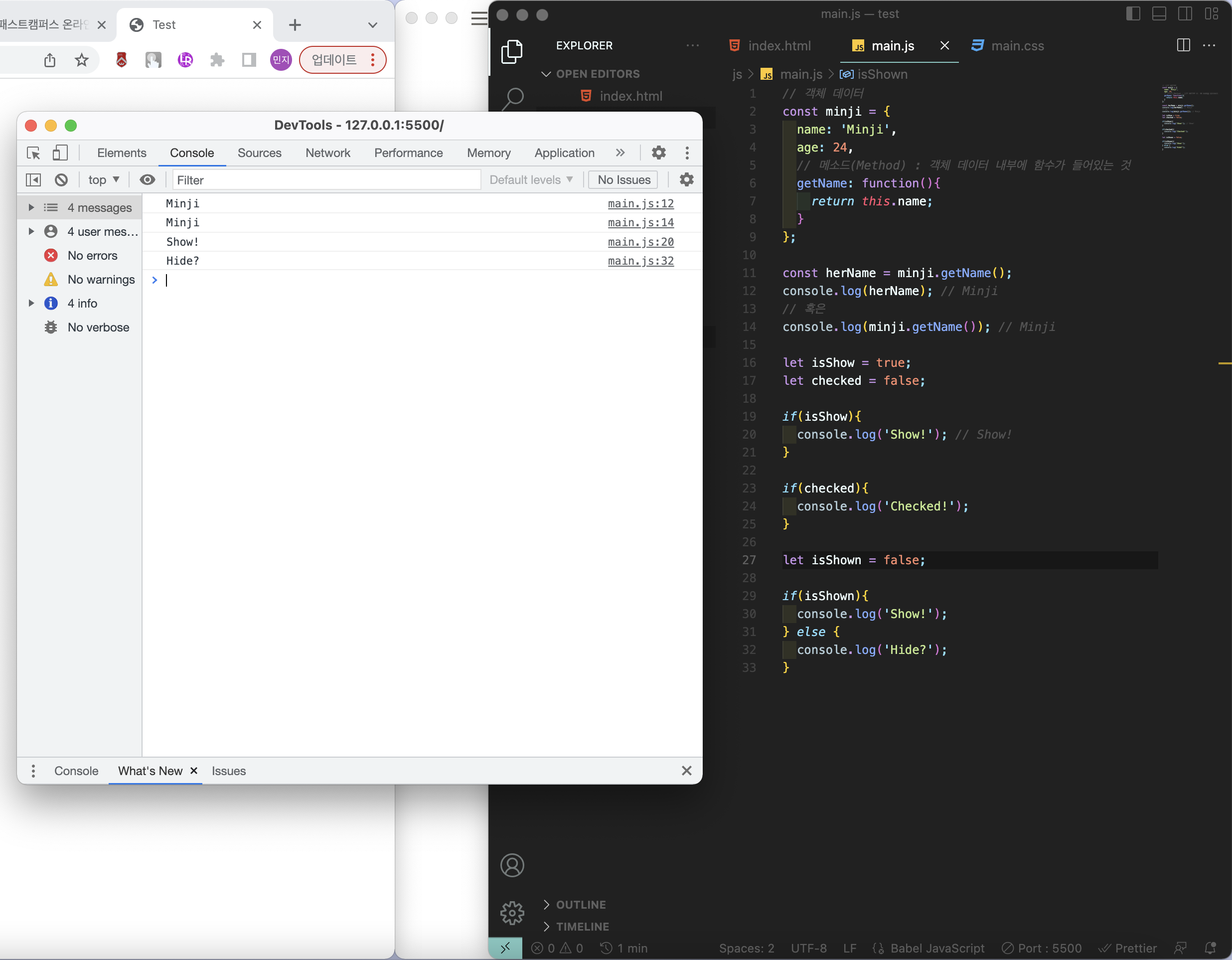1232x960 pixels.
Task: Open VS Code Search icon in activity bar
Action: (x=512, y=98)
